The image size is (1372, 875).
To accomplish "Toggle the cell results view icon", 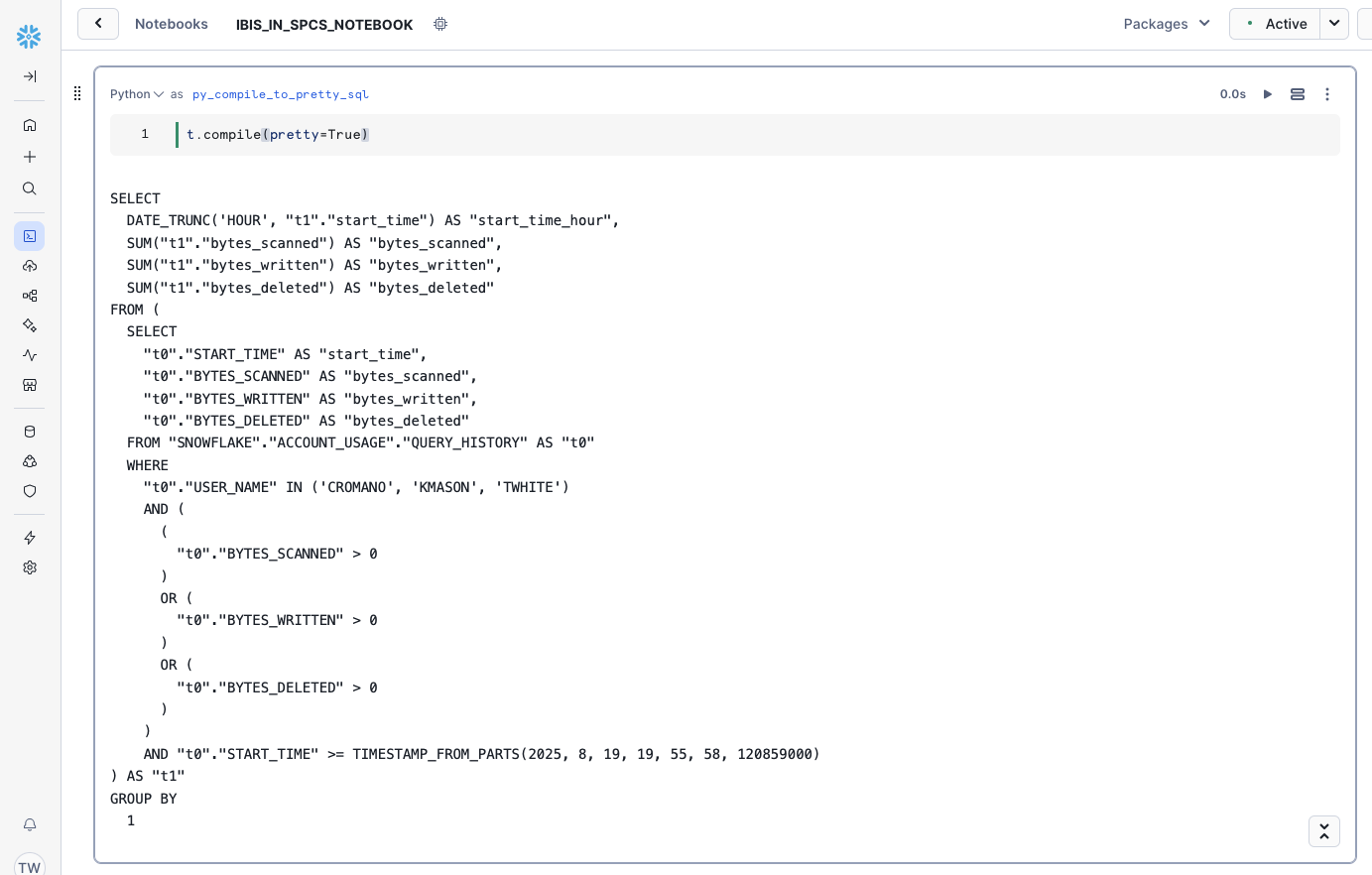I will [x=1297, y=94].
